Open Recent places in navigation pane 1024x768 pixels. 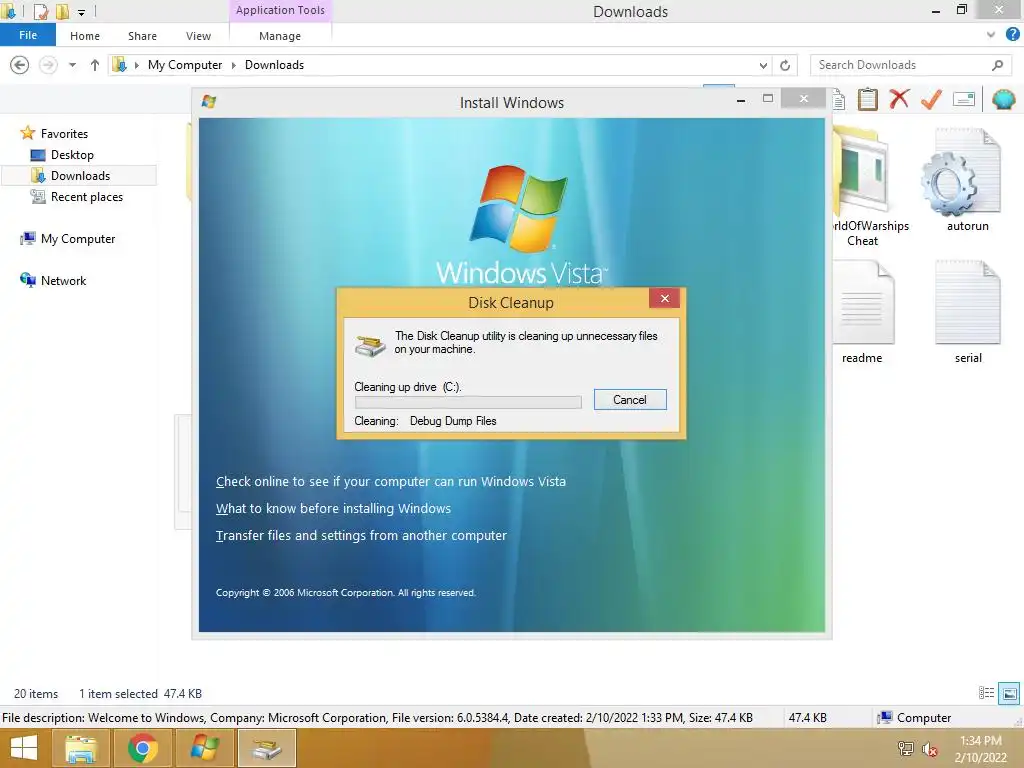click(86, 197)
